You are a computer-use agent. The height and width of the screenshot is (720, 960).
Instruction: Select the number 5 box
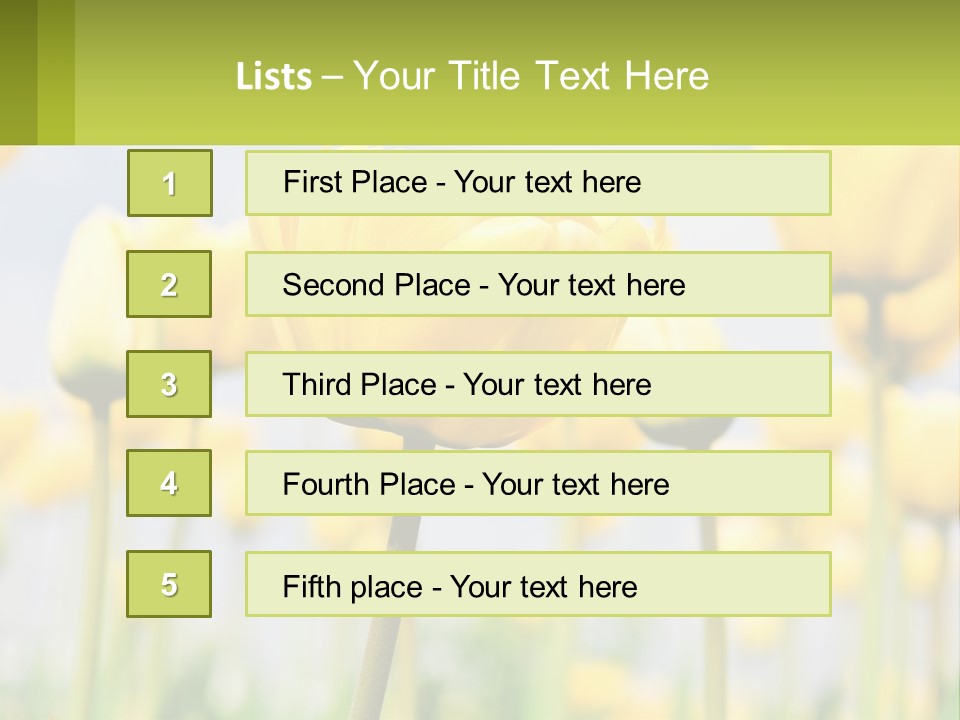click(169, 584)
